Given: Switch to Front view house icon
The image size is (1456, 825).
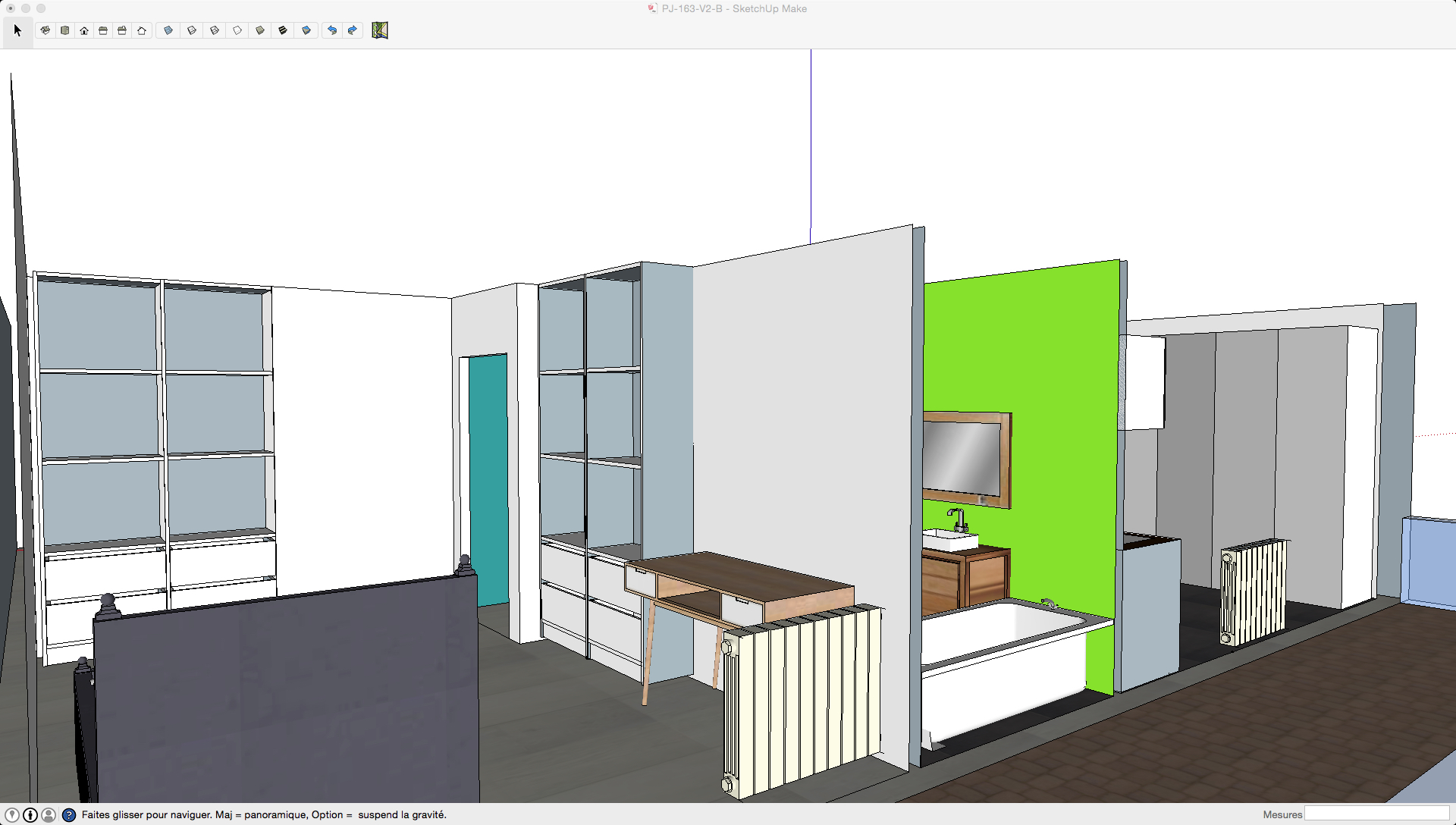Looking at the screenshot, I should coord(84,30).
